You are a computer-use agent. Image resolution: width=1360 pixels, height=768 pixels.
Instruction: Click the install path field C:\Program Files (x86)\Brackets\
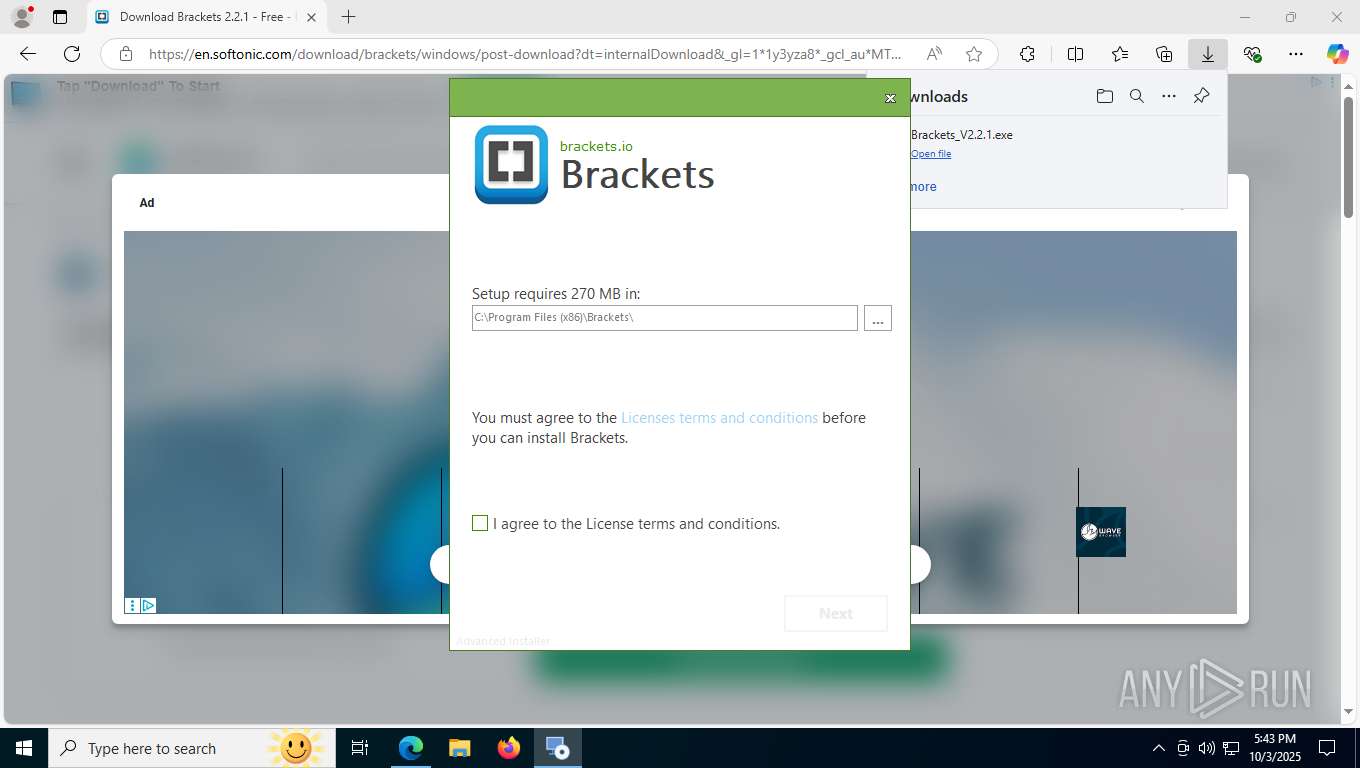pyautogui.click(x=664, y=318)
